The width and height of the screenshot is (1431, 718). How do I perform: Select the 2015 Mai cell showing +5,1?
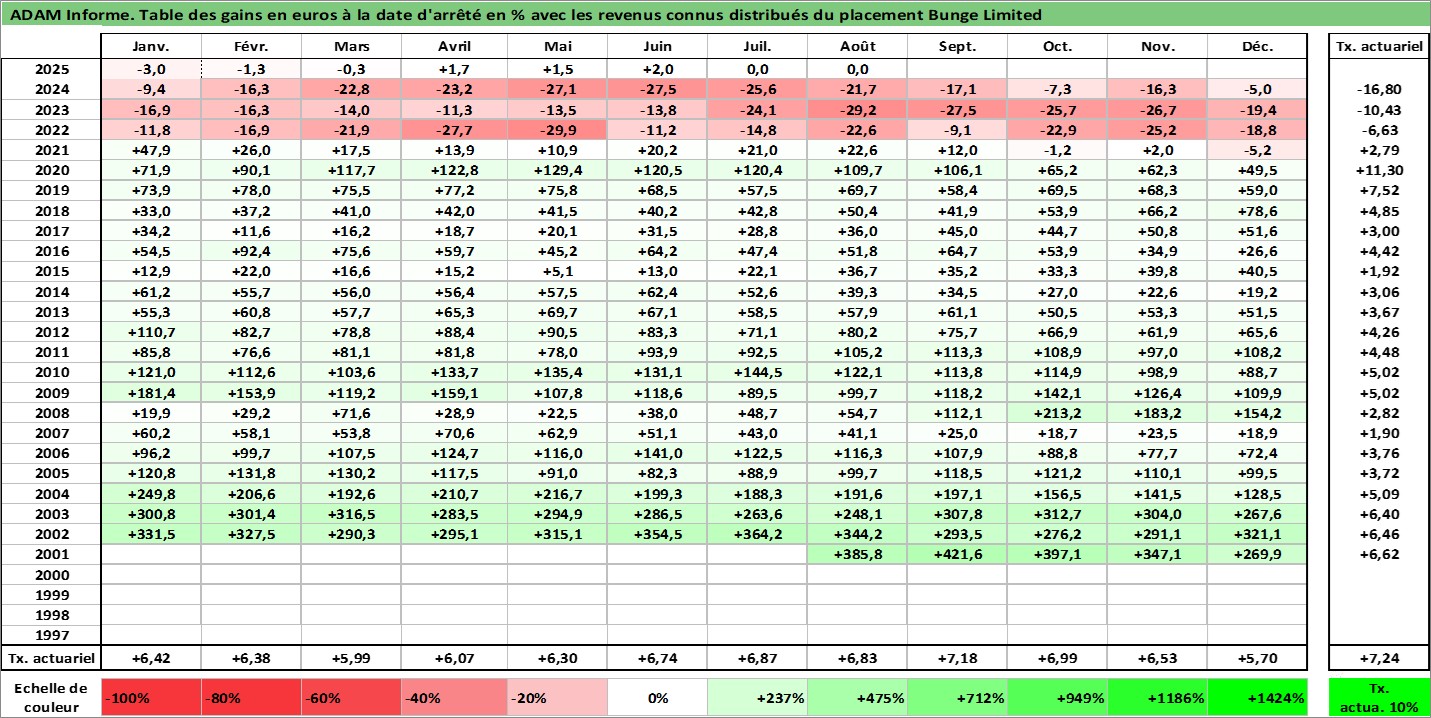coord(557,271)
